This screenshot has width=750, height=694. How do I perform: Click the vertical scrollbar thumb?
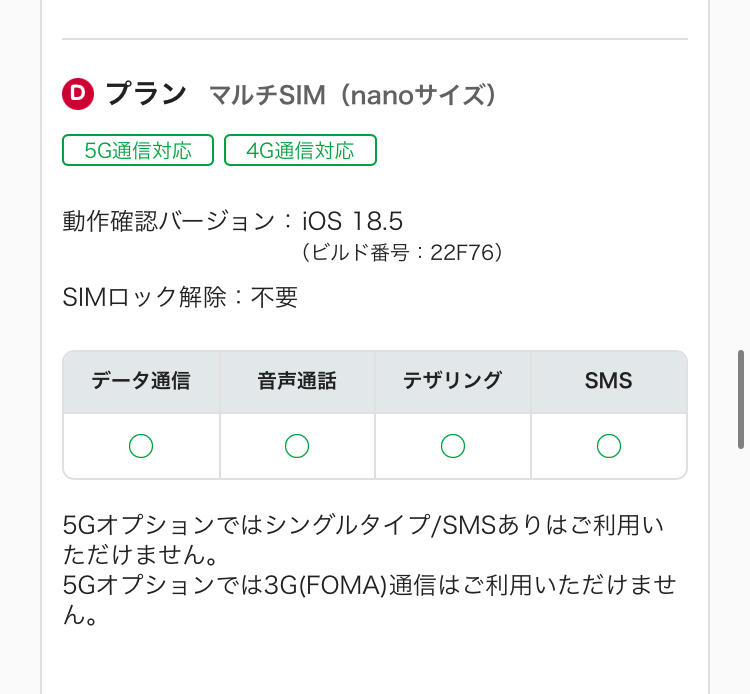741,399
